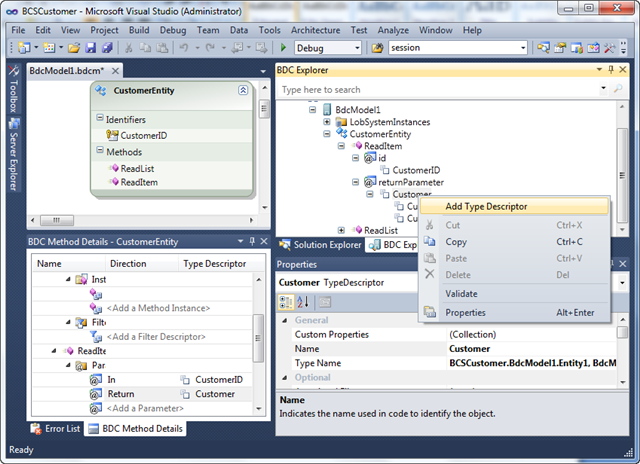The image size is (640, 464).
Task: Choose Add Type Descriptor from context menu
Action: pyautogui.click(x=514, y=206)
